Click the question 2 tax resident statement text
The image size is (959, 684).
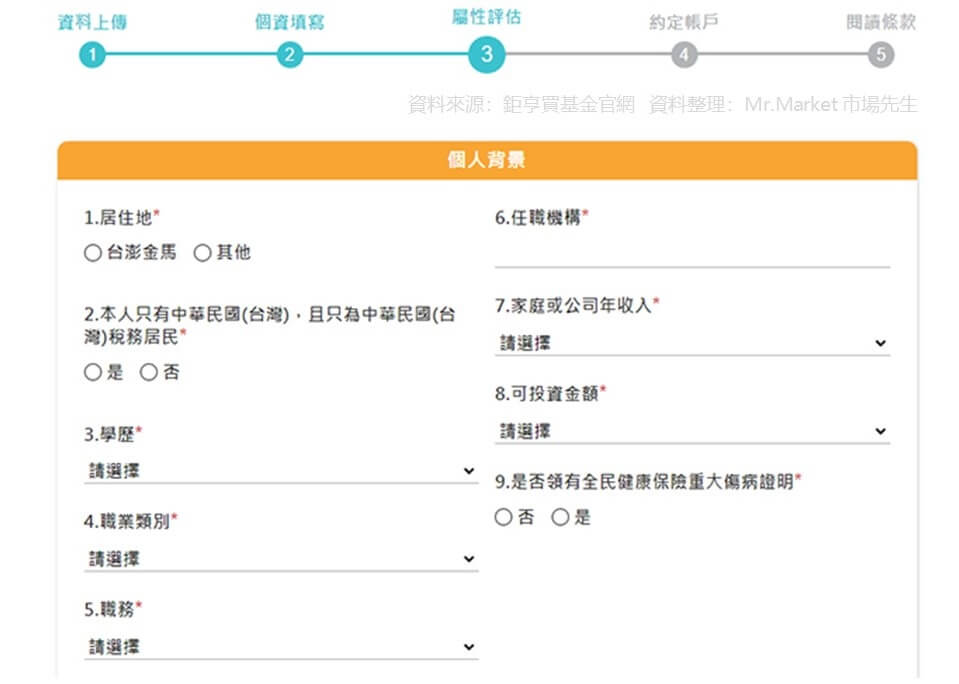270,325
